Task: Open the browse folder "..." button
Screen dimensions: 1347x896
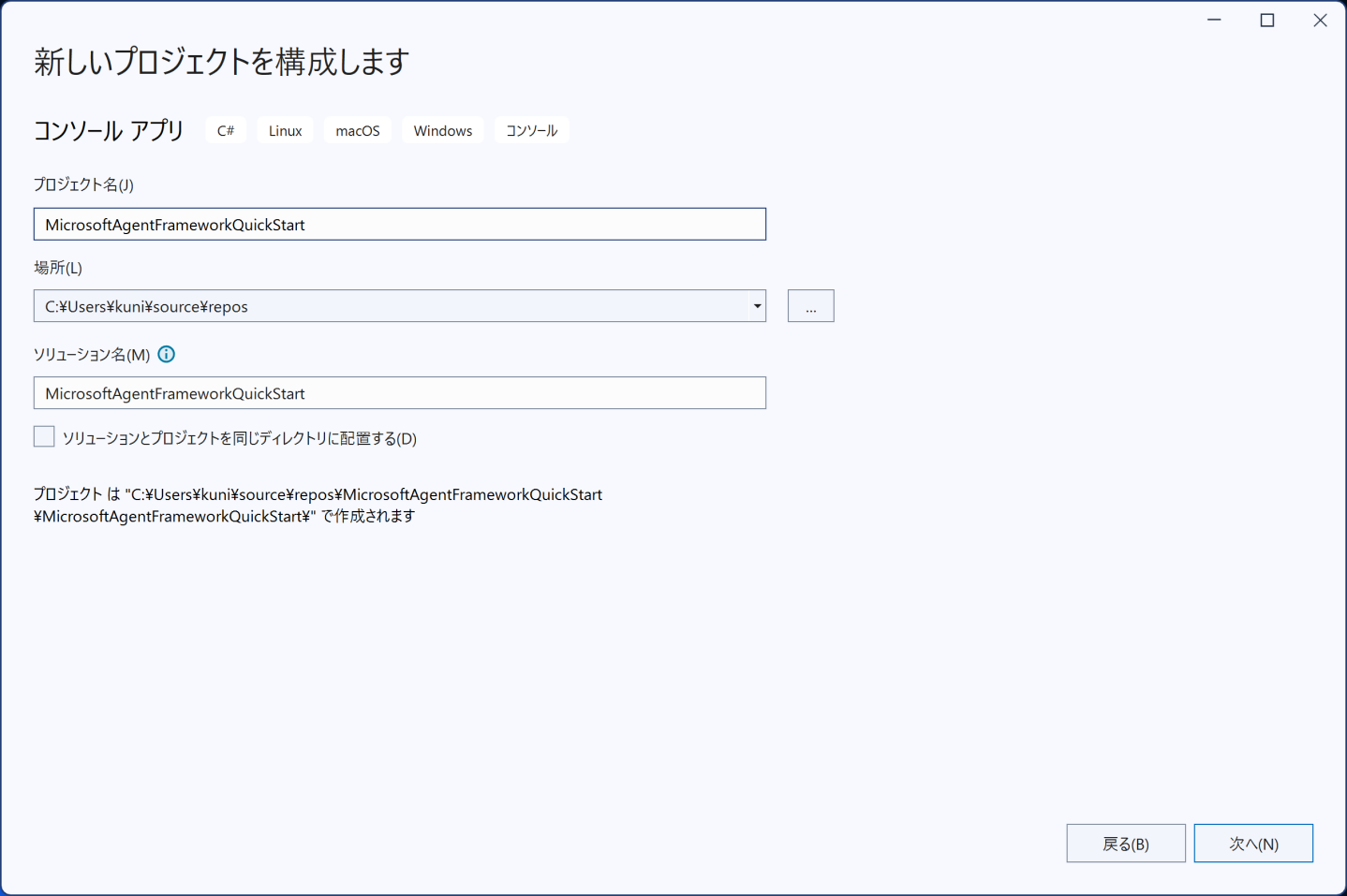Action: [810, 306]
